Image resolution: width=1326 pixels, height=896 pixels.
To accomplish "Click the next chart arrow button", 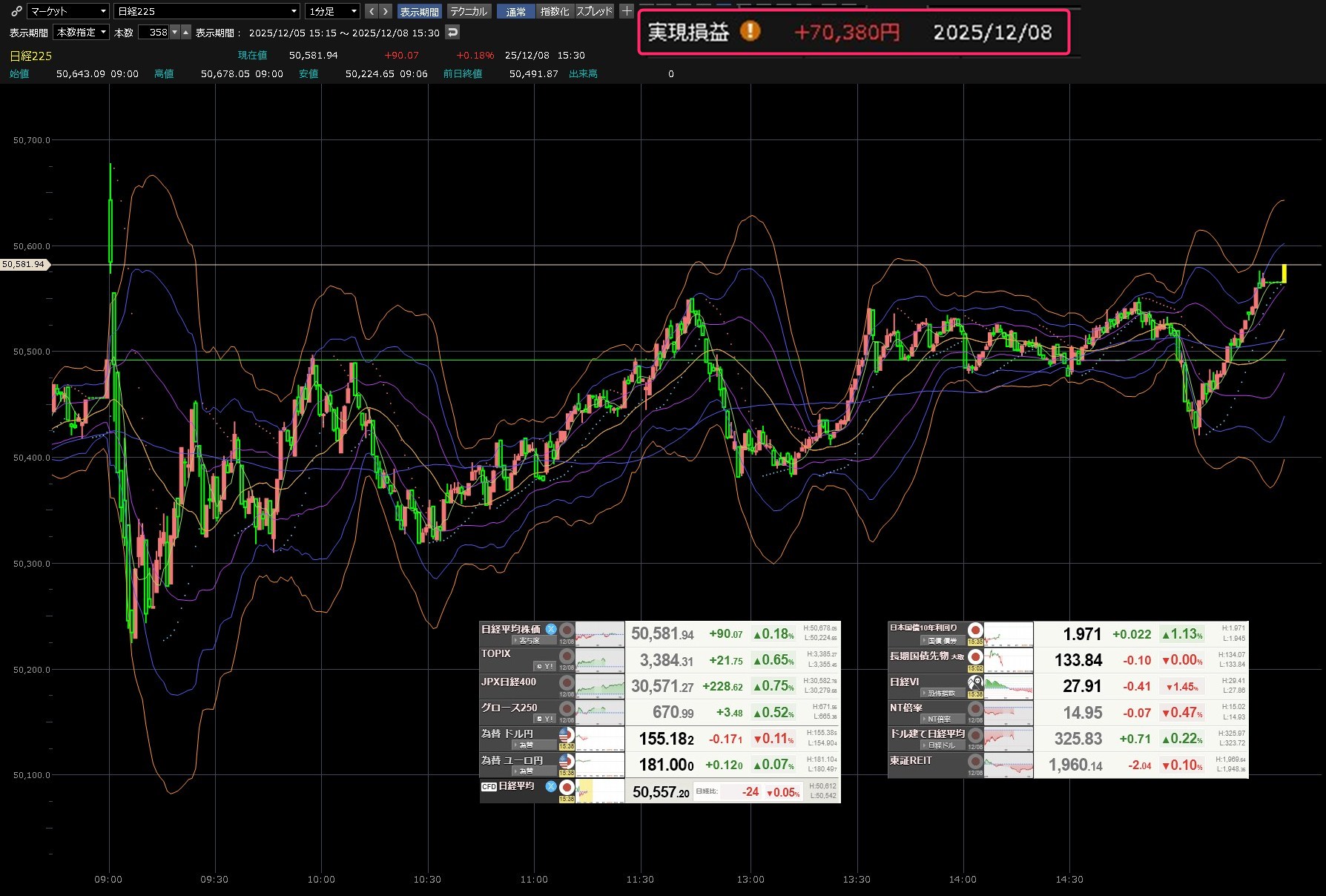I will 385,11.
